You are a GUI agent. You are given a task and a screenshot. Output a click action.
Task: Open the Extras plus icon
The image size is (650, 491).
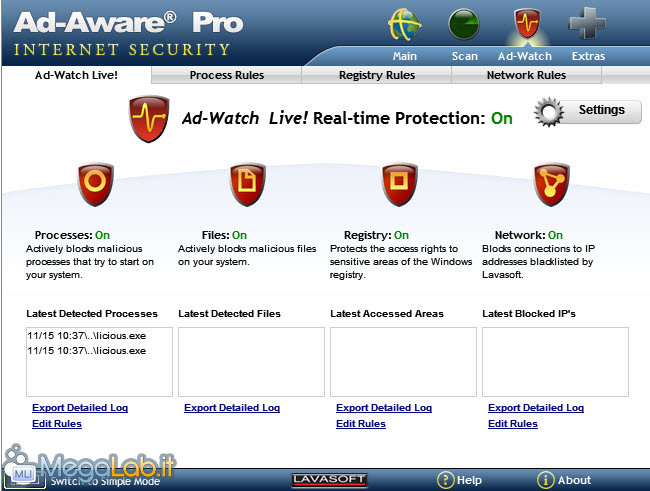pos(588,25)
